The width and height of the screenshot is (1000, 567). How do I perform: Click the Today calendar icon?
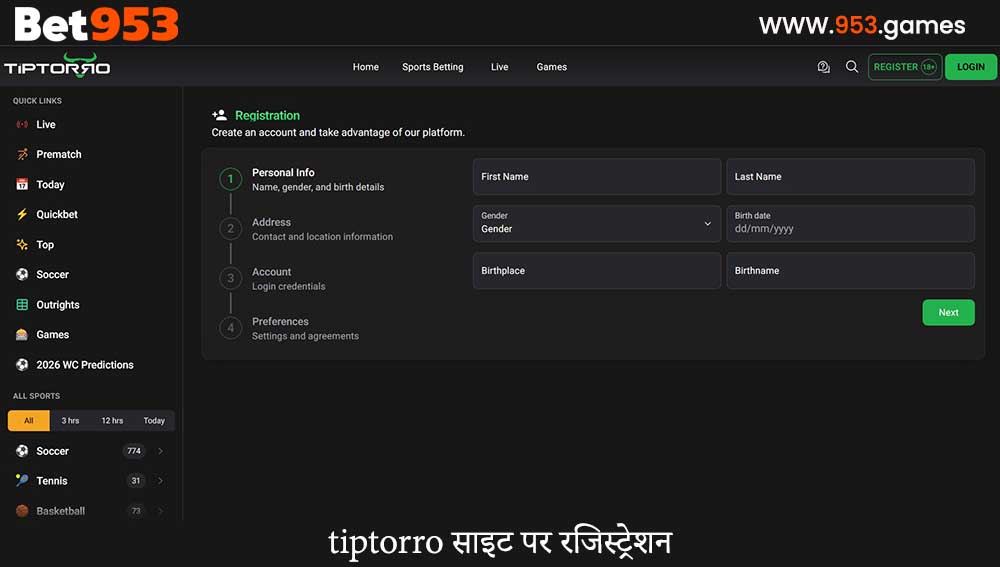coord(22,184)
